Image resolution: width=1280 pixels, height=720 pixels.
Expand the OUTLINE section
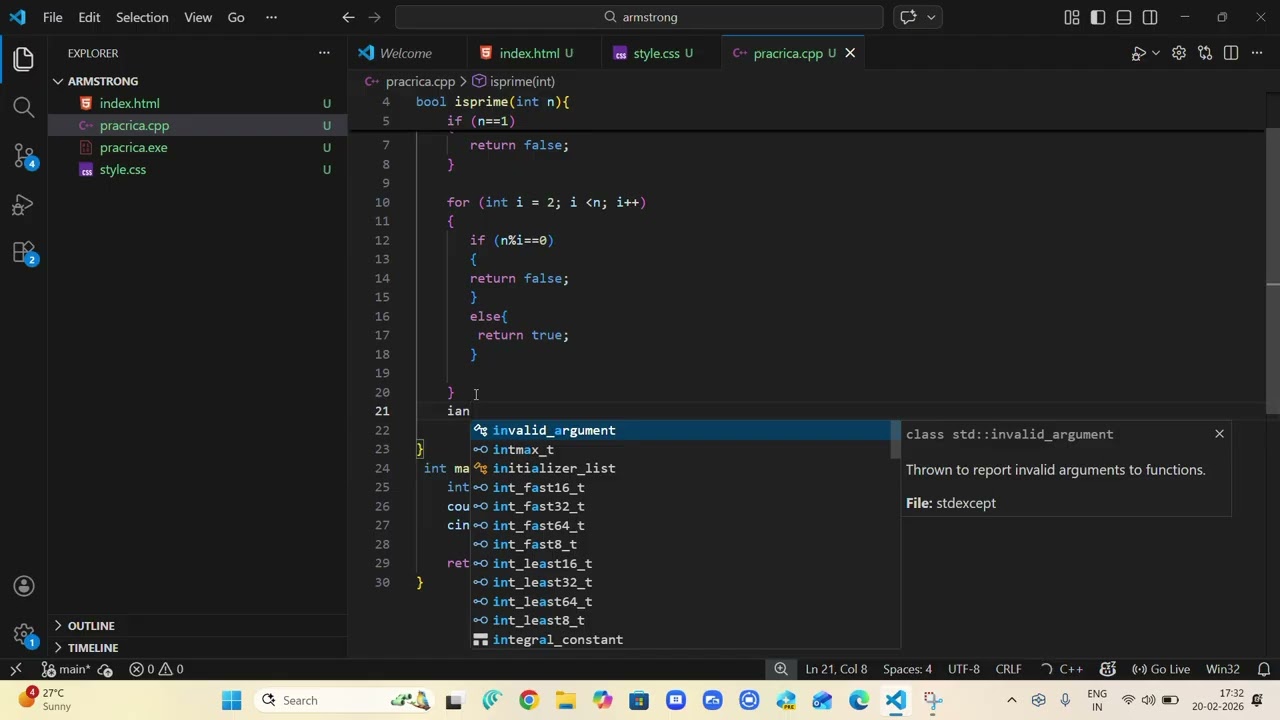point(198,625)
